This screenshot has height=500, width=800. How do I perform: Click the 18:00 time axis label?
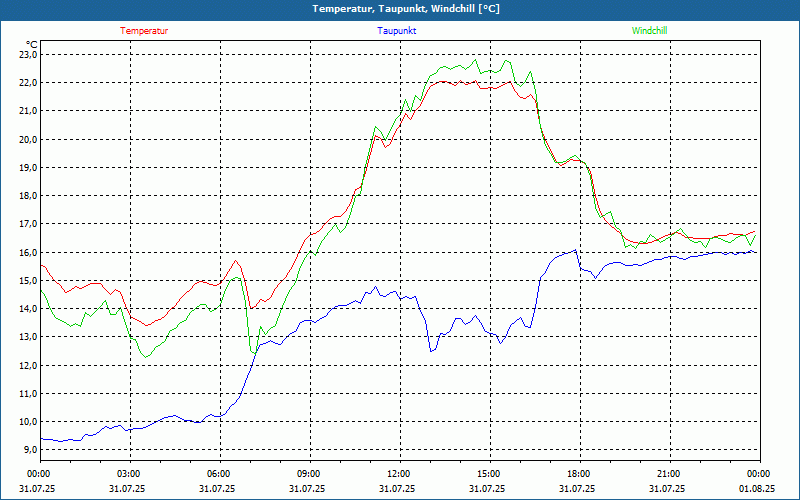click(x=579, y=474)
